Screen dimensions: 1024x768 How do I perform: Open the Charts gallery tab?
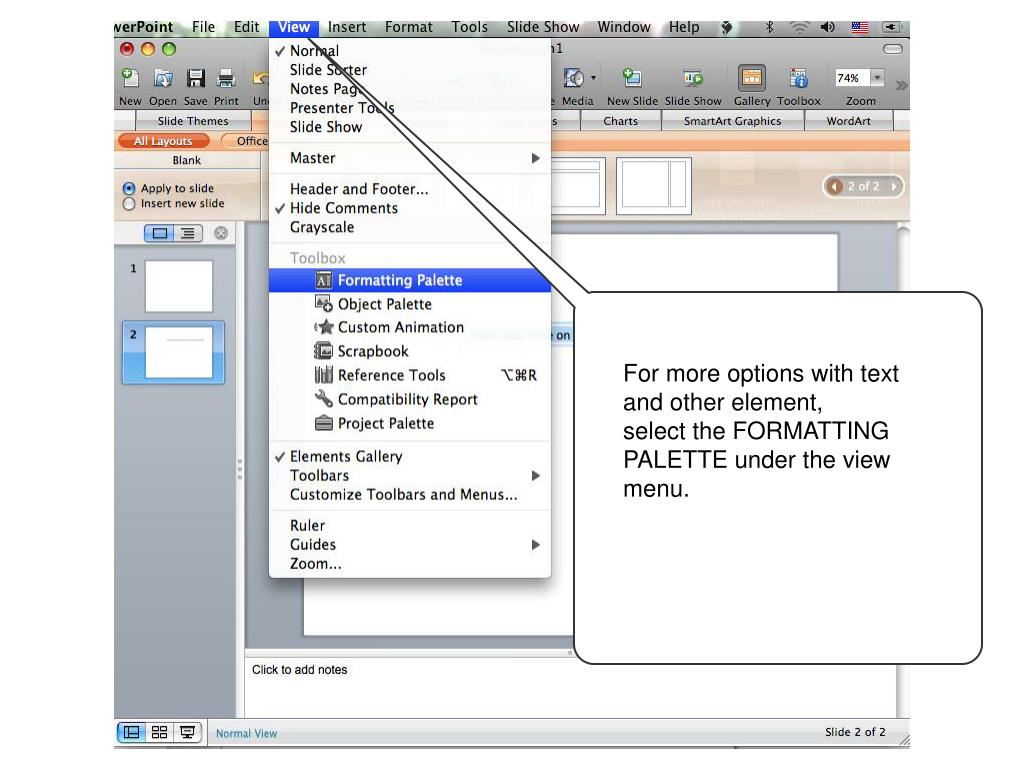coord(620,121)
